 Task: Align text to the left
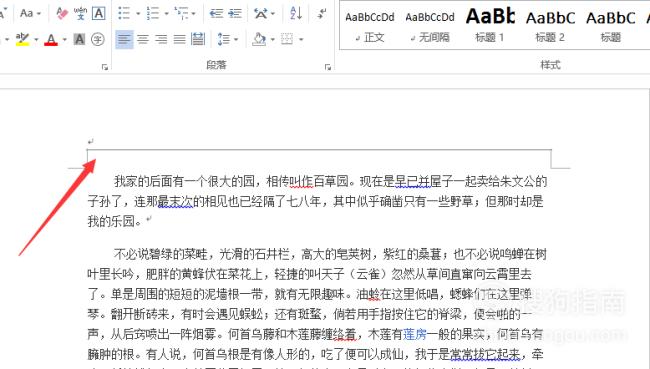pos(124,39)
